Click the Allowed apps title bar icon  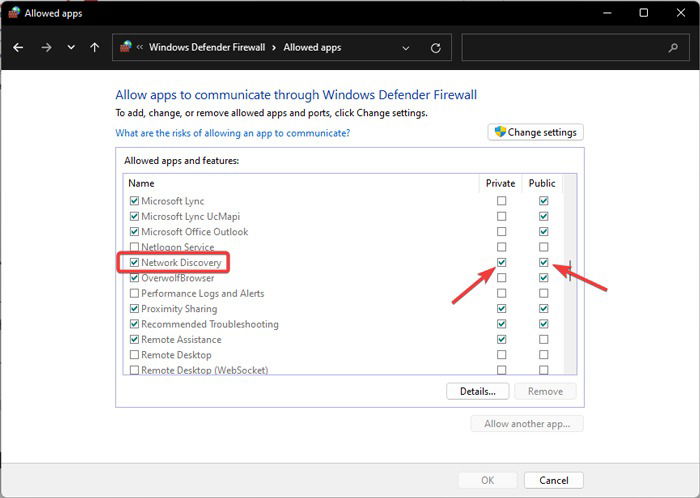[x=14, y=13]
